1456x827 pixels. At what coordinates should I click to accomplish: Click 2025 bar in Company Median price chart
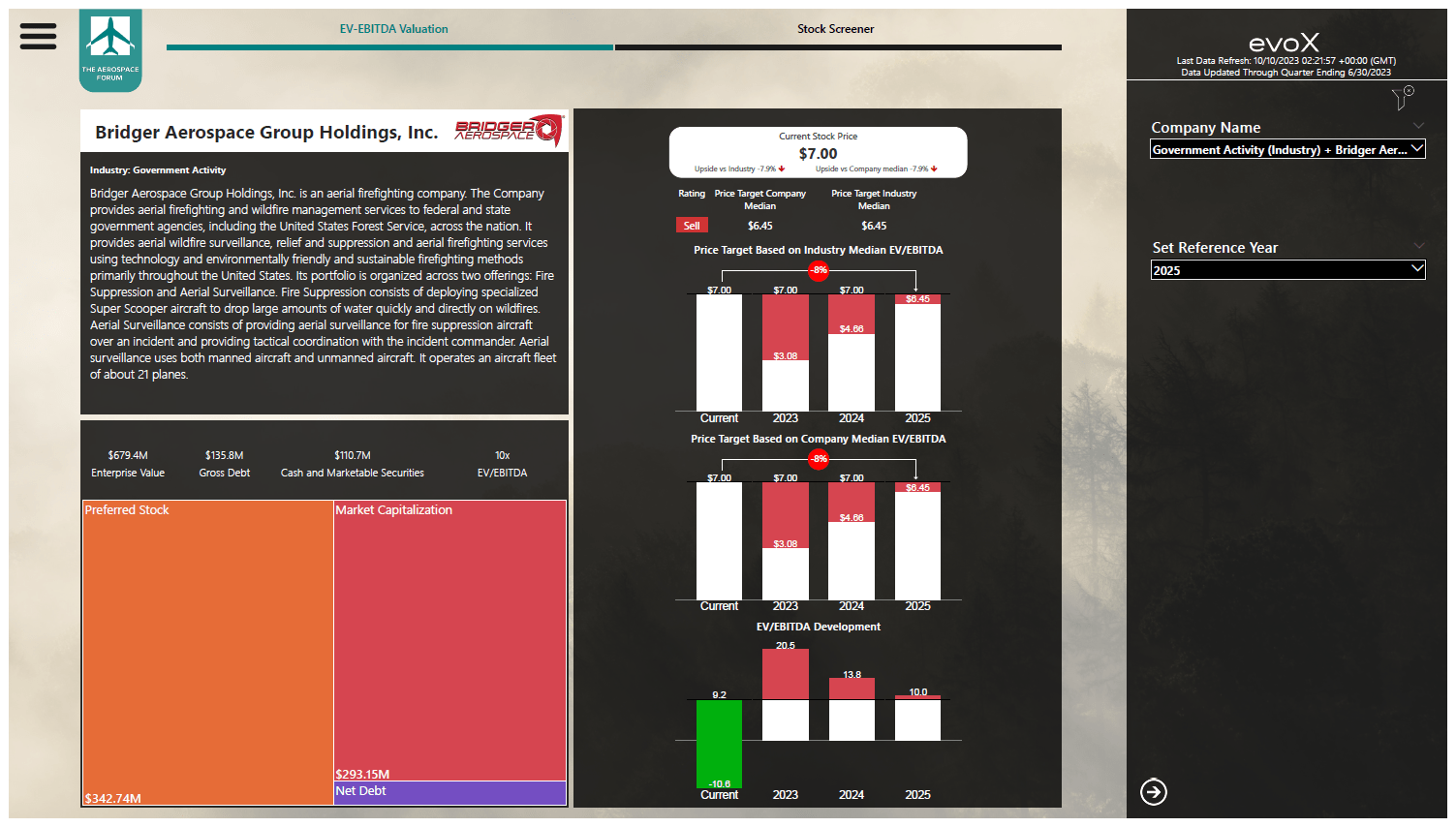pyautogui.click(x=917, y=540)
